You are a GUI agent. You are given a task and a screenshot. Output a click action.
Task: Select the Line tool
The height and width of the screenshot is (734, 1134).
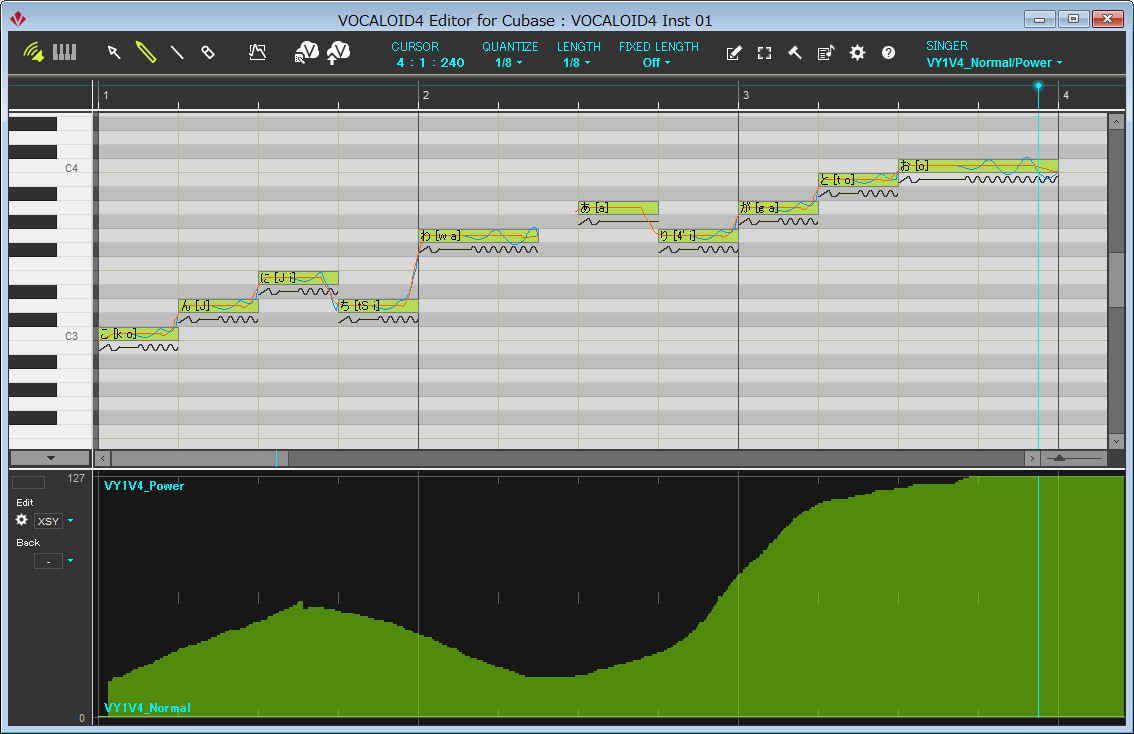pos(177,52)
